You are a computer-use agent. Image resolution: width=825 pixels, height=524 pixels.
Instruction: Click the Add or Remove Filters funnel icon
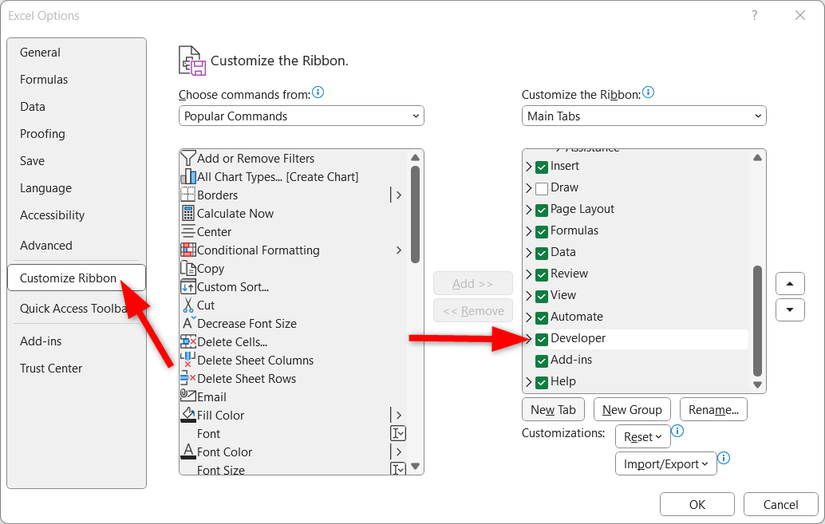click(x=188, y=158)
